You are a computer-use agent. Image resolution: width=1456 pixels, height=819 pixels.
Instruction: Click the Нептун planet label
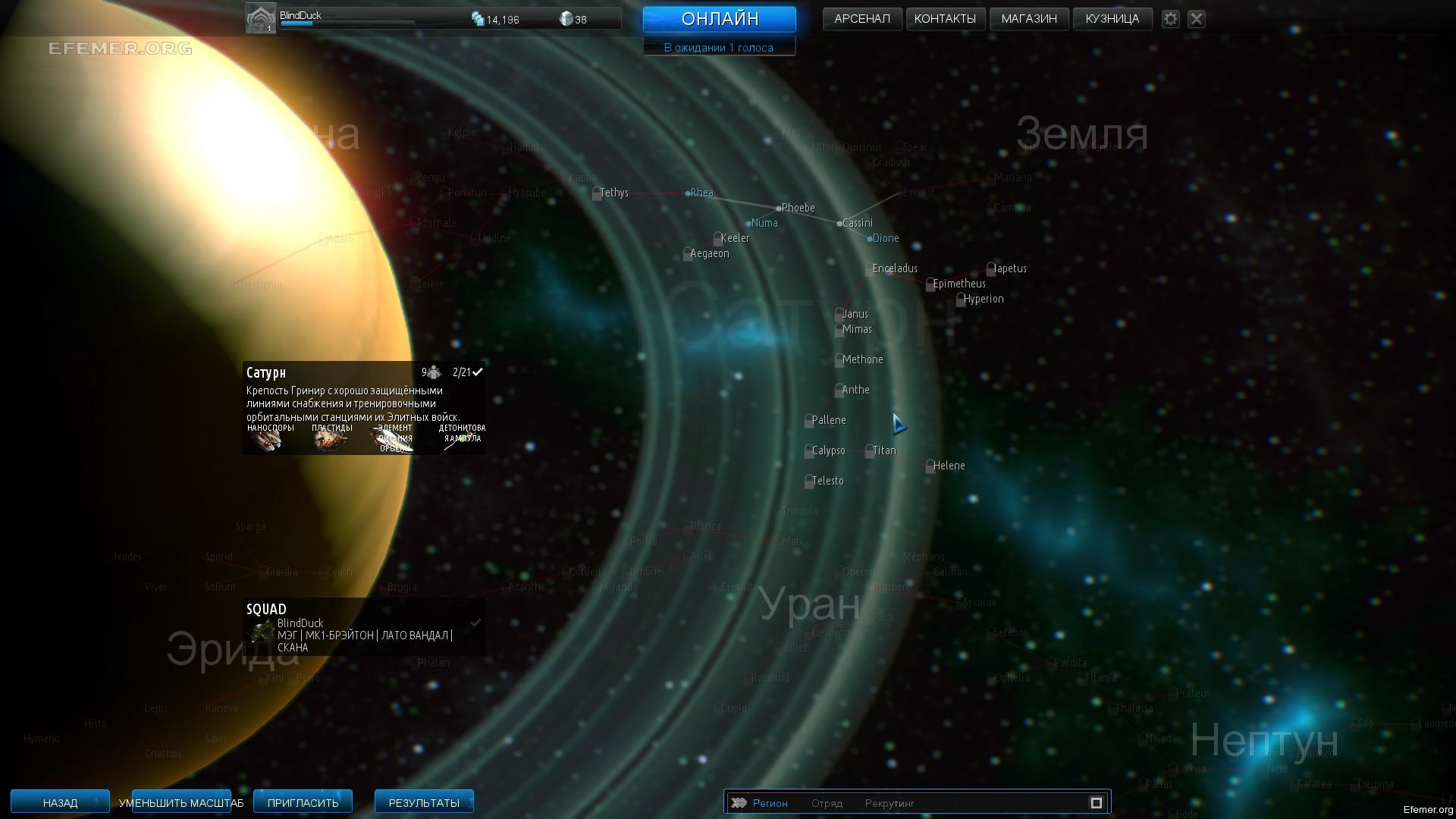coord(1264,739)
